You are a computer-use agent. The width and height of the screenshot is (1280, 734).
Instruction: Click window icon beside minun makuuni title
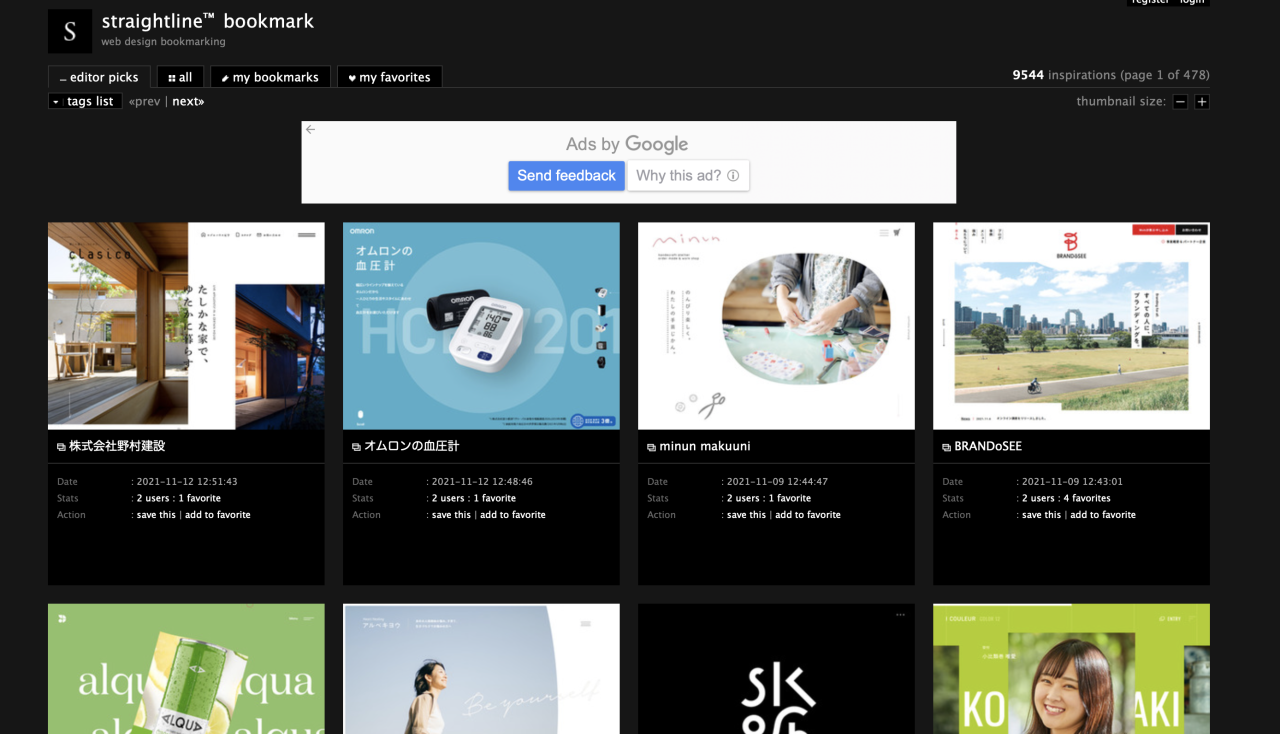tap(652, 447)
